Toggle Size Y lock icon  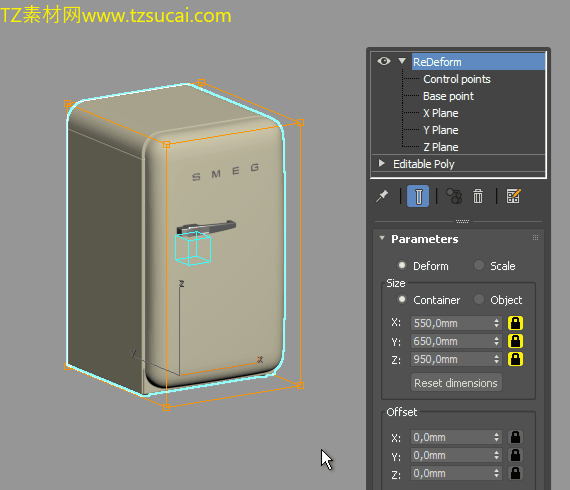click(515, 341)
